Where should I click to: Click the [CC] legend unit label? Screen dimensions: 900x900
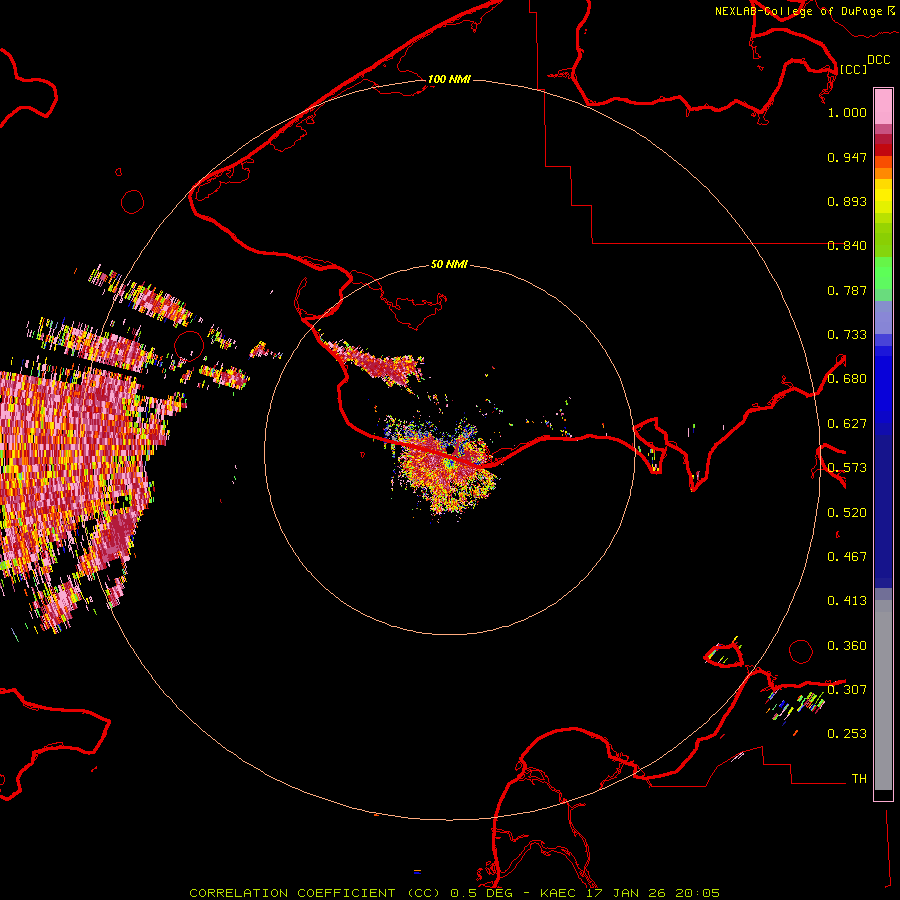[x=853, y=69]
